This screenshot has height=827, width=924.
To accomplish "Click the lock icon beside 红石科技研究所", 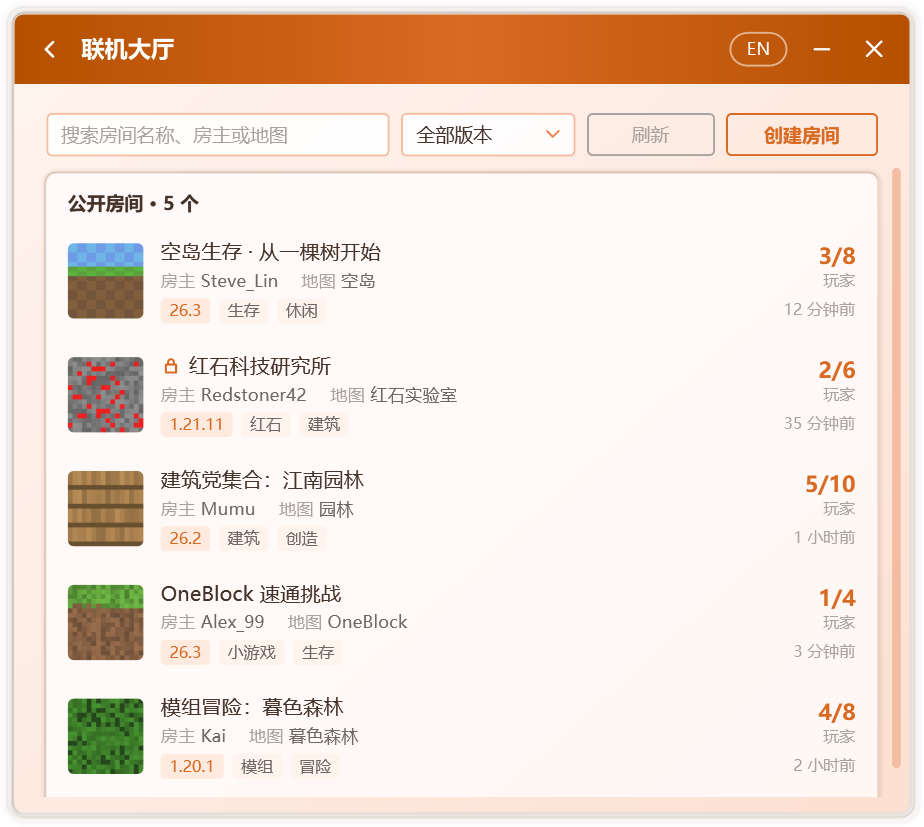I will pyautogui.click(x=171, y=366).
